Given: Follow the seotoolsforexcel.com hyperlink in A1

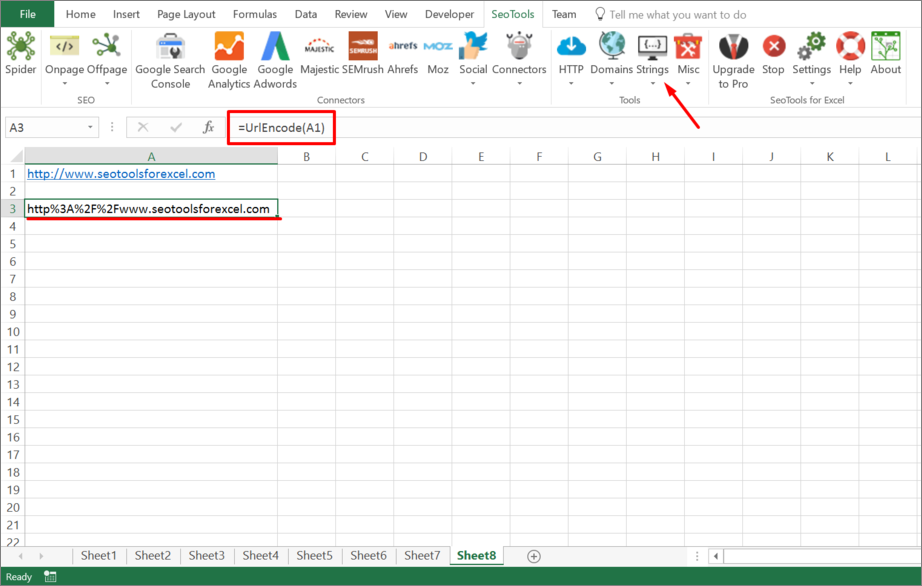Looking at the screenshot, I should (120, 173).
